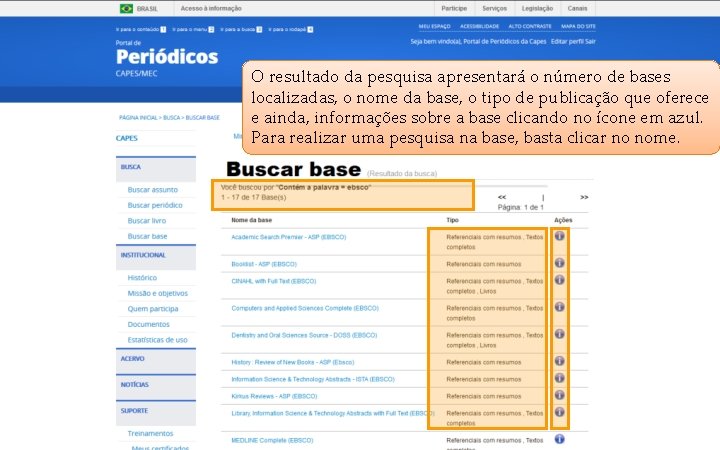Open Histórico in sidebar

pos(142,278)
